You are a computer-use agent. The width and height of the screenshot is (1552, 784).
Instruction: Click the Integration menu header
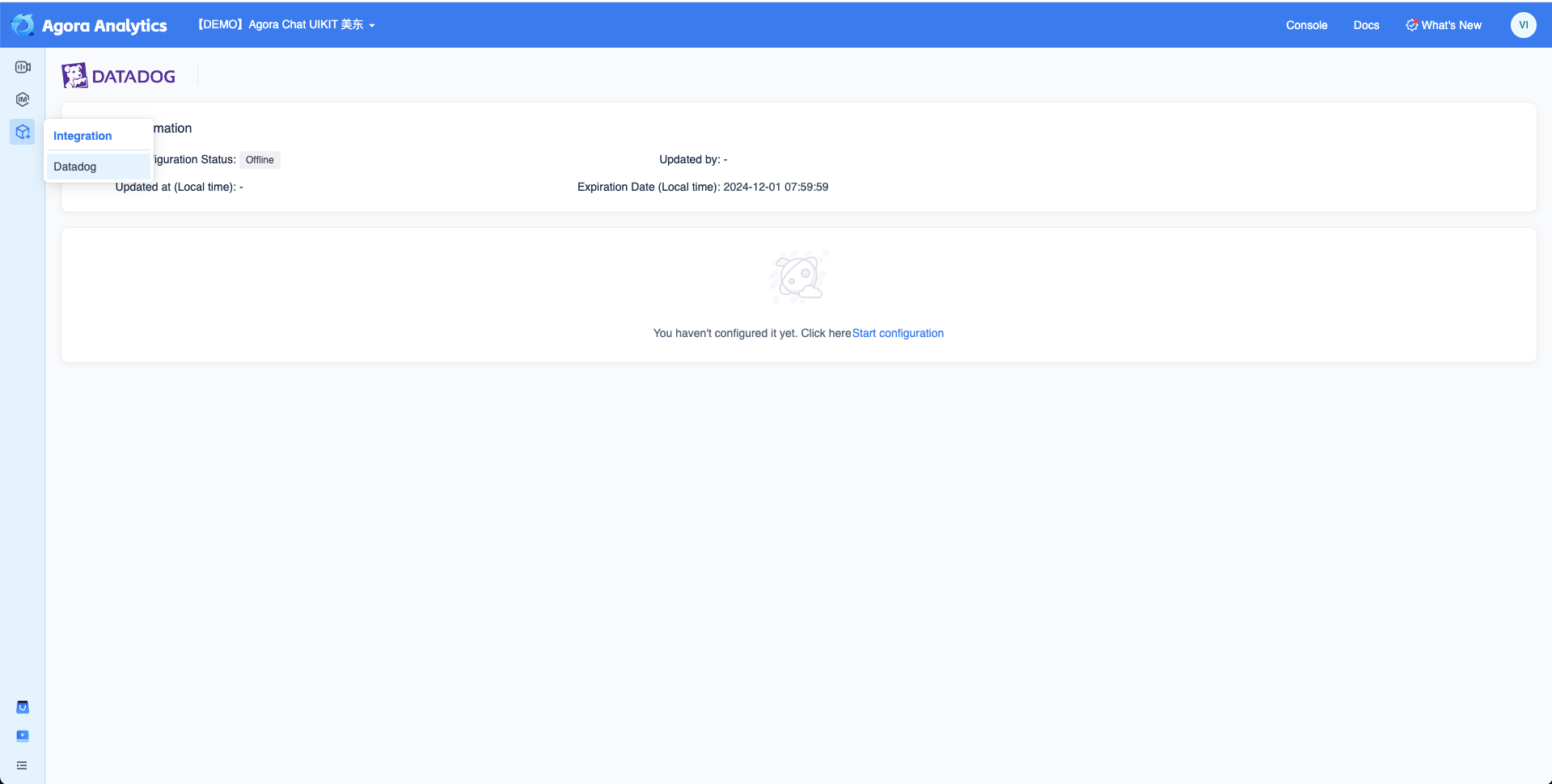coord(82,136)
